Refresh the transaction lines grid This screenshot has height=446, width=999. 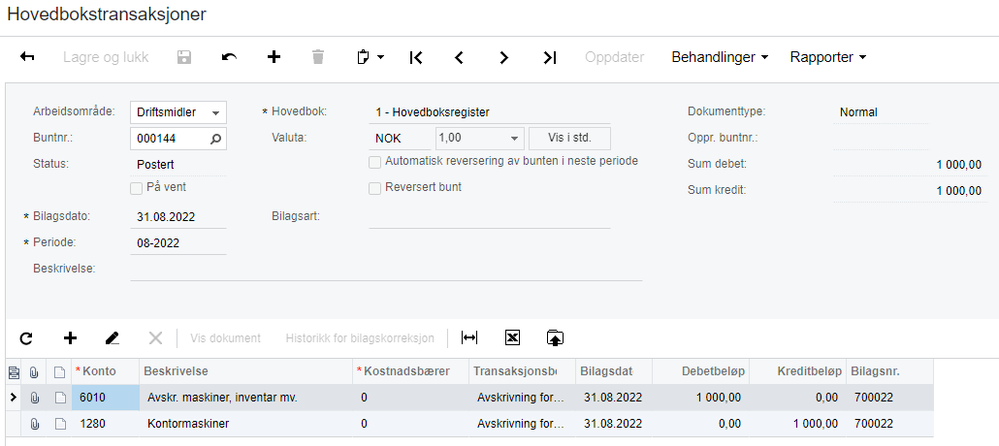(26, 339)
